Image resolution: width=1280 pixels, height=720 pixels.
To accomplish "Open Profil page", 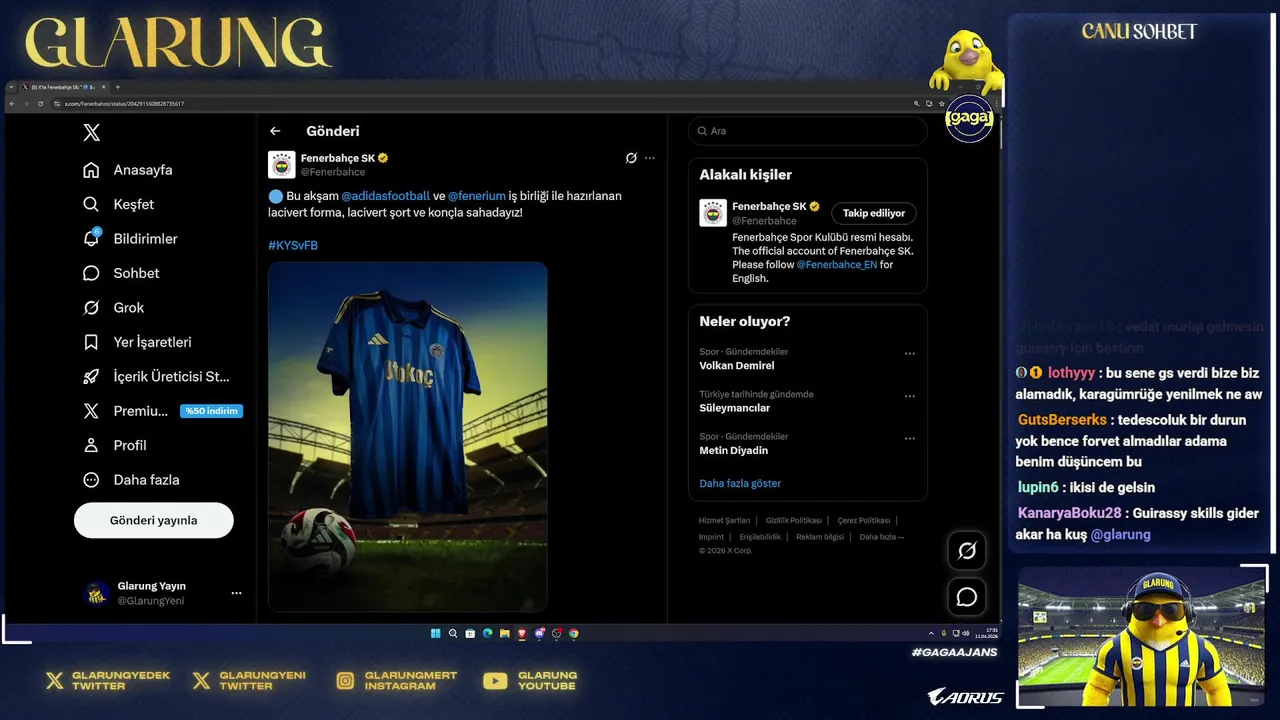I will click(115, 445).
